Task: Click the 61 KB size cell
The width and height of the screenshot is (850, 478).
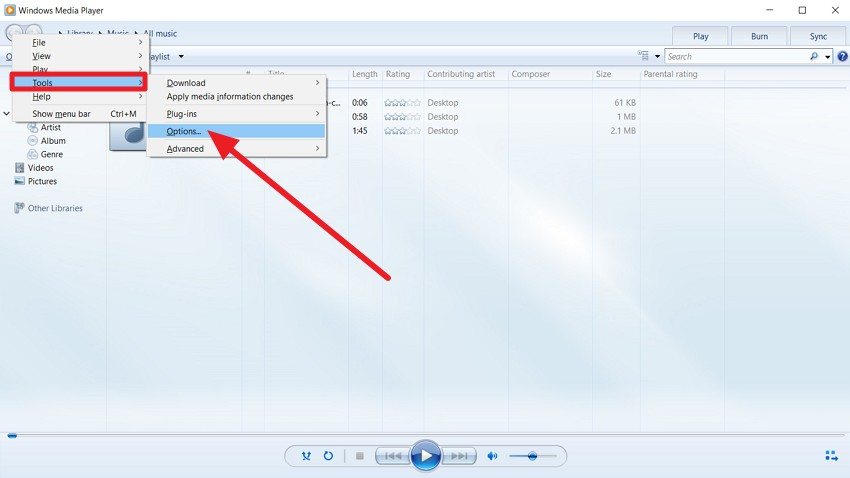Action: (625, 102)
